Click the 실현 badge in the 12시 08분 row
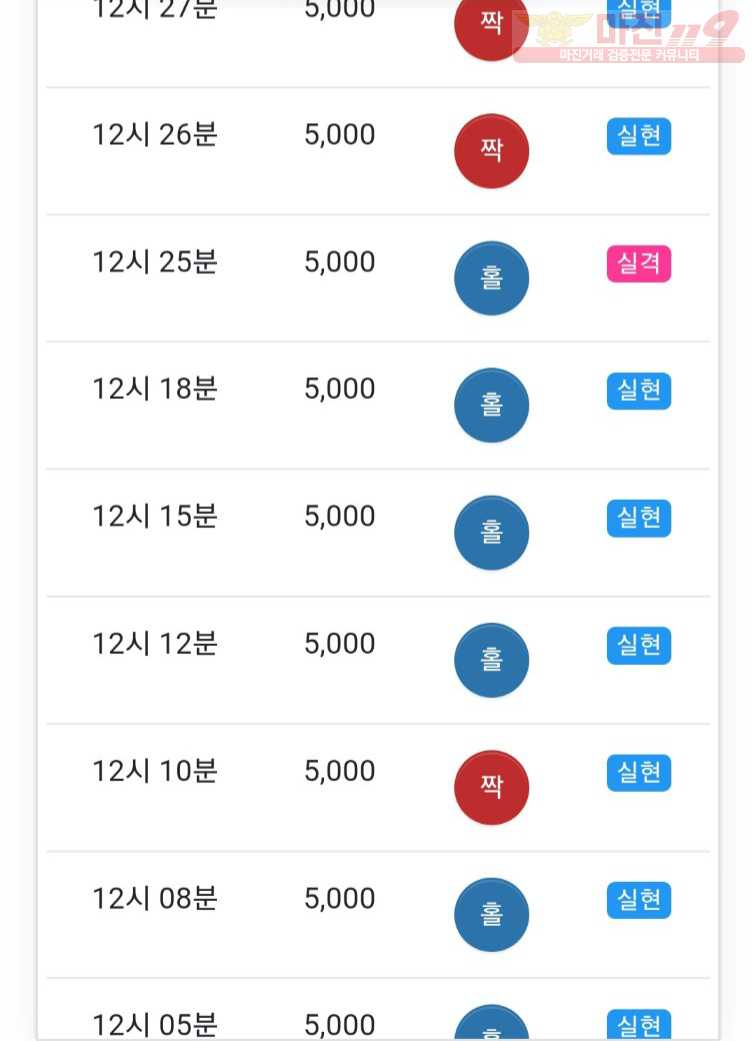The height and width of the screenshot is (1041, 756). tap(639, 900)
